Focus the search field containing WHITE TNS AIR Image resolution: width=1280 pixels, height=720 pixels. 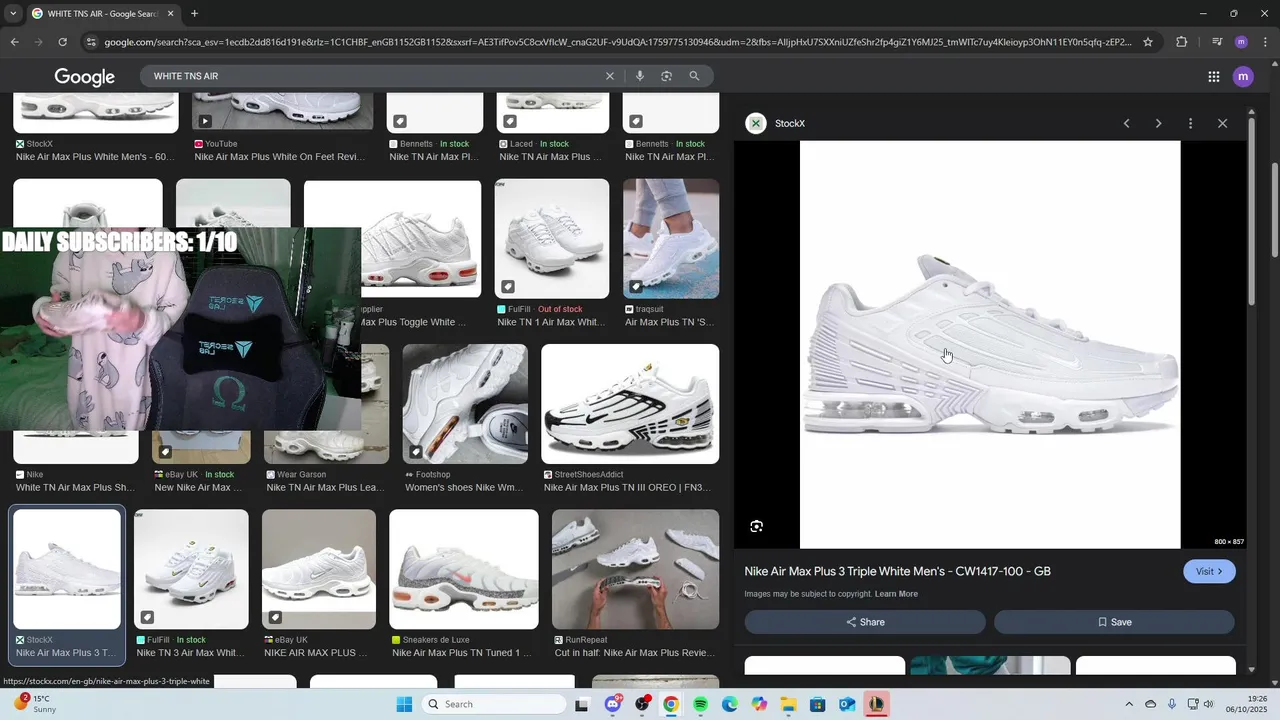click(x=375, y=76)
